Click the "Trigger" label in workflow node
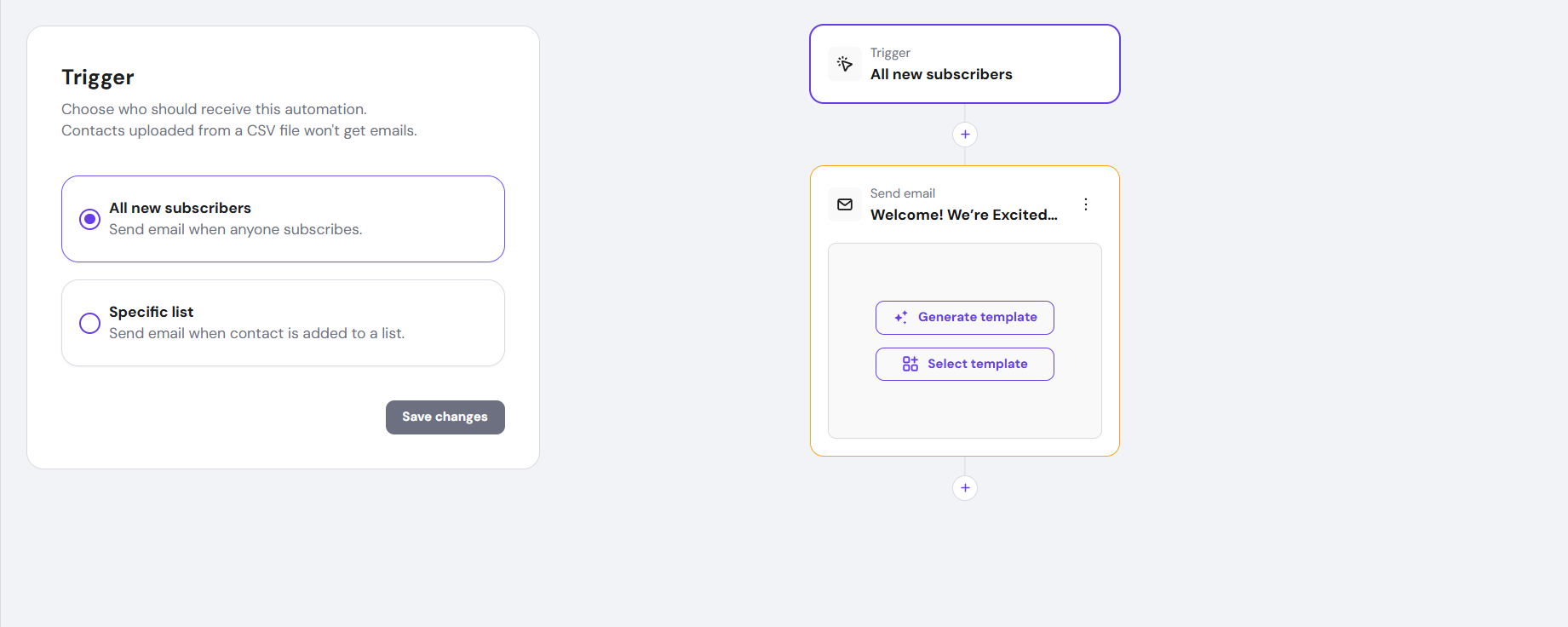Viewport: 1568px width, 627px height. pyautogui.click(x=889, y=53)
